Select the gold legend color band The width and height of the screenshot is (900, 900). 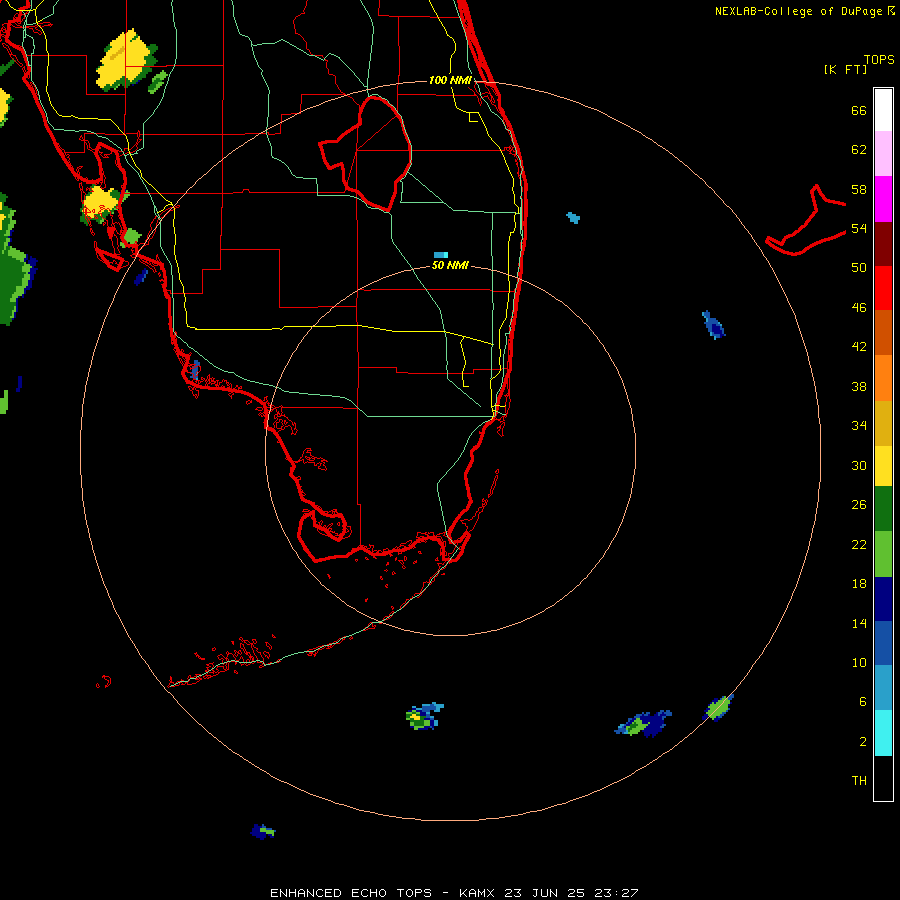click(883, 422)
